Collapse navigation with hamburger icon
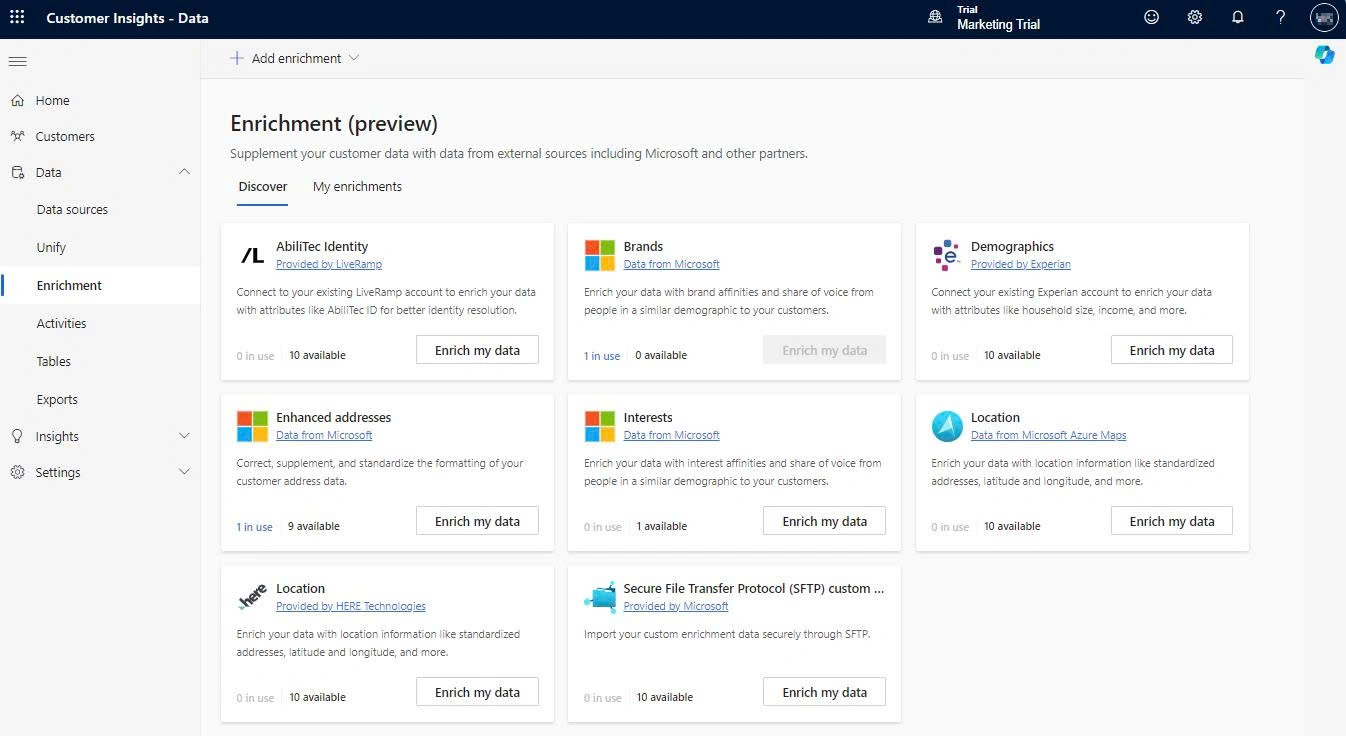 click(17, 62)
